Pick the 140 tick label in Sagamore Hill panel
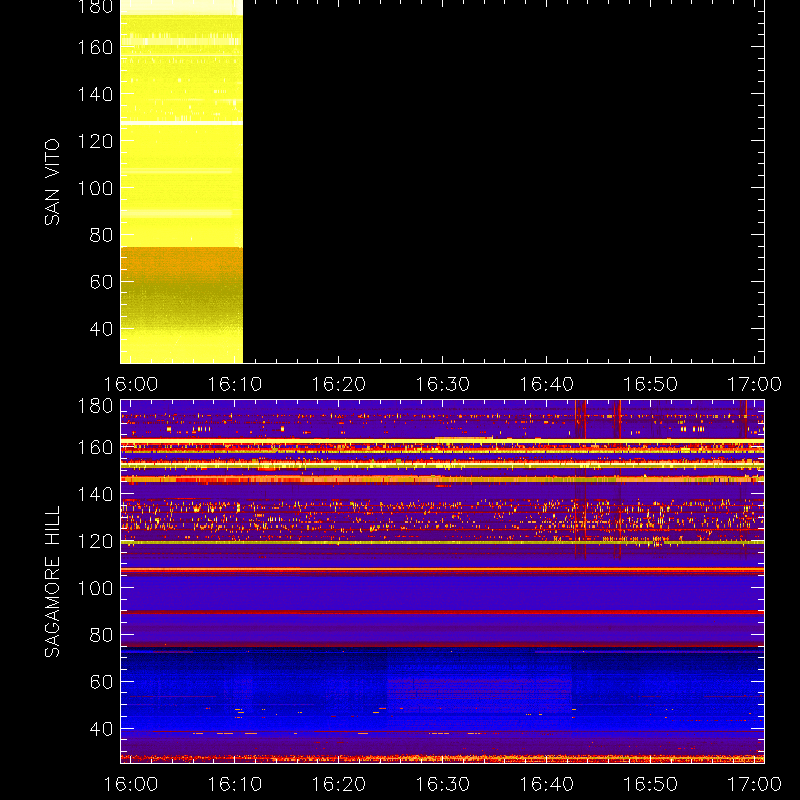 (95, 494)
